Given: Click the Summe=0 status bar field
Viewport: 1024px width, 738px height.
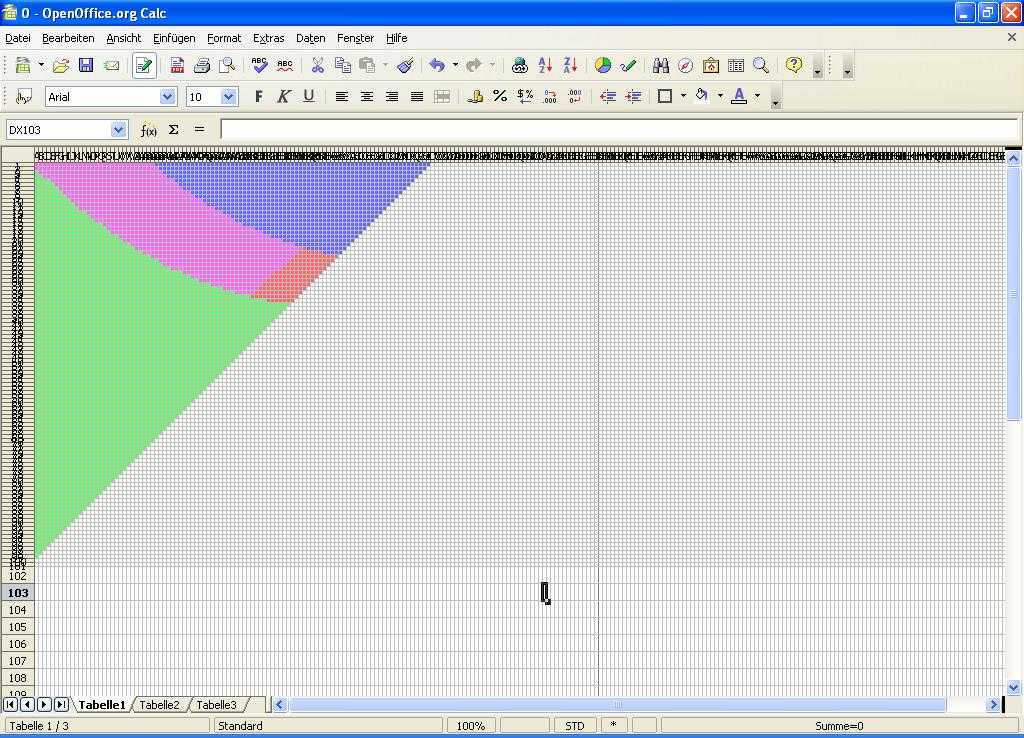Looking at the screenshot, I should click(x=838, y=726).
